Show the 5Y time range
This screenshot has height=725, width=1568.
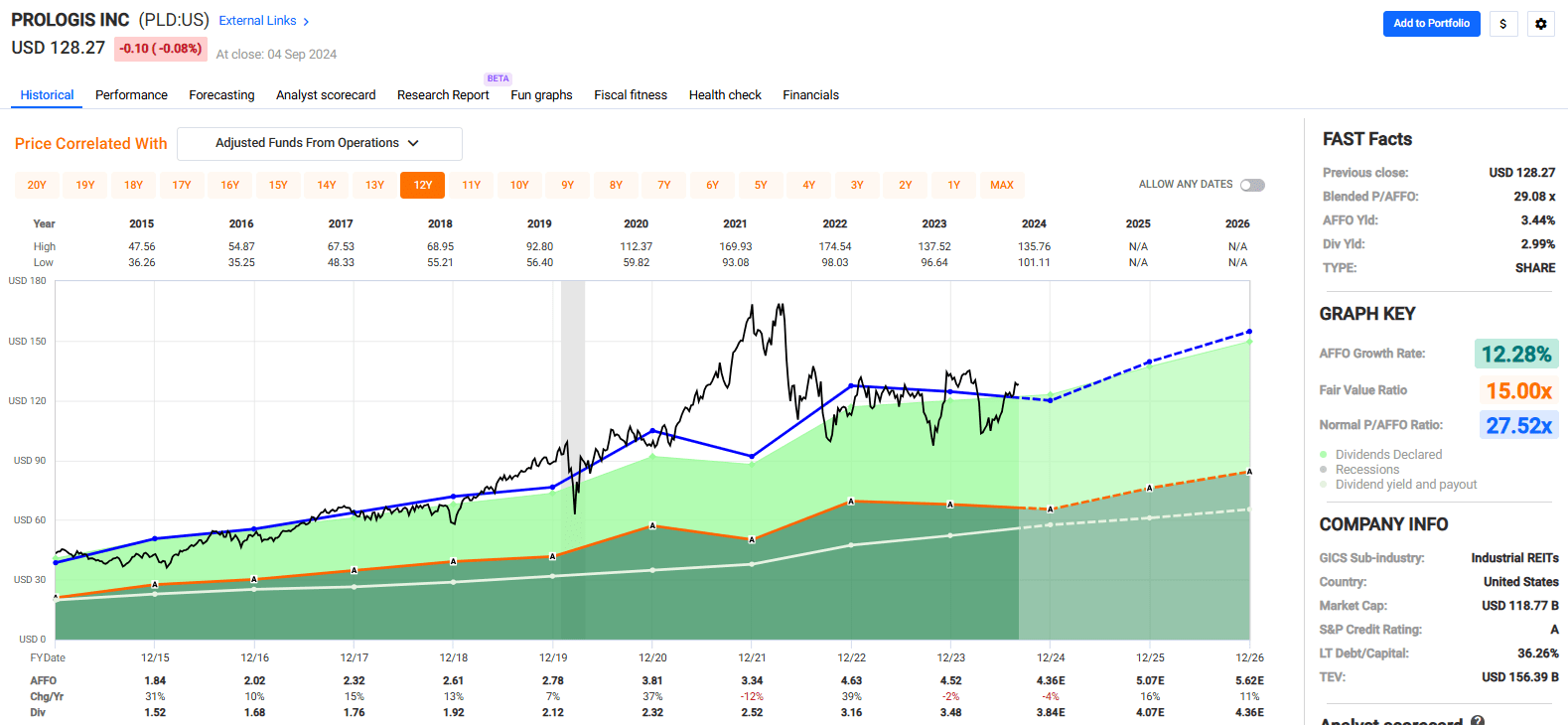coord(761,185)
